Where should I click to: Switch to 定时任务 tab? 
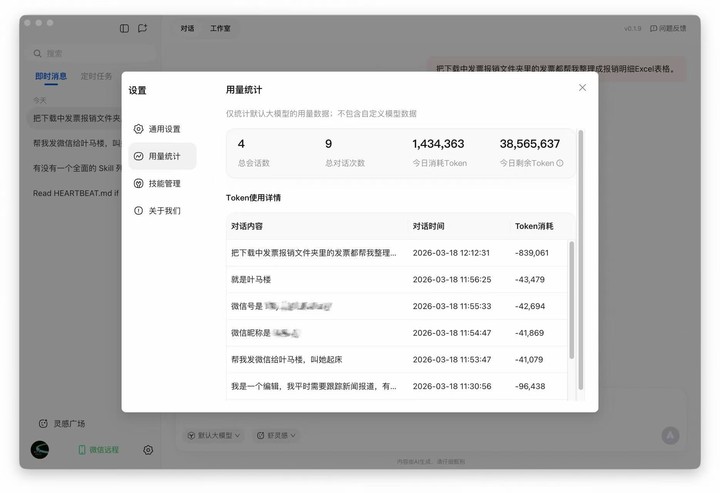[96, 76]
